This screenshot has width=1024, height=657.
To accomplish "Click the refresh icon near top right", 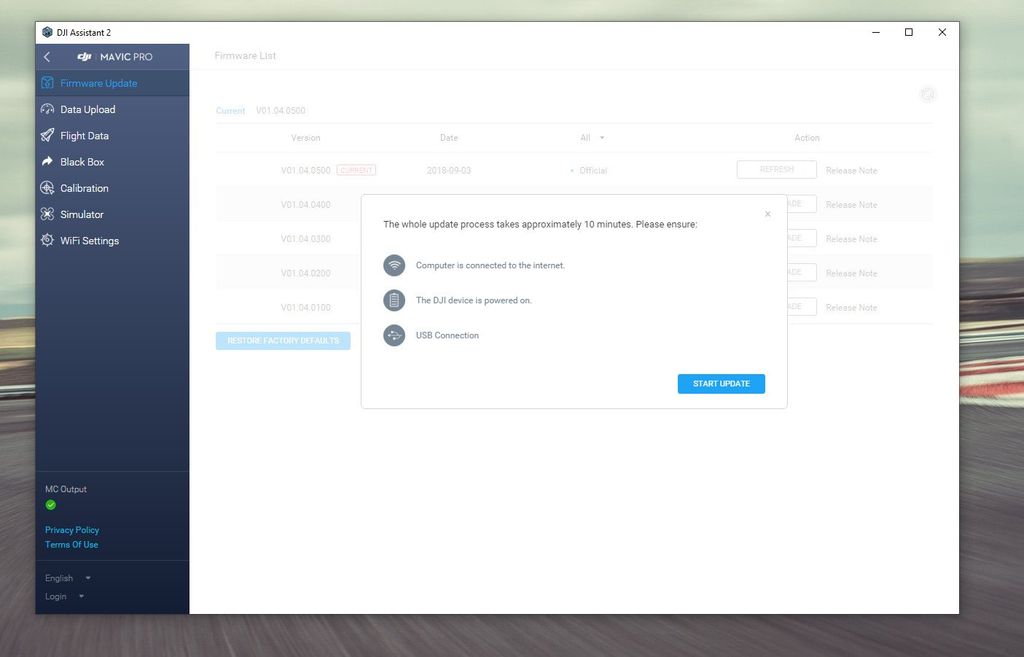I will tap(928, 94).
